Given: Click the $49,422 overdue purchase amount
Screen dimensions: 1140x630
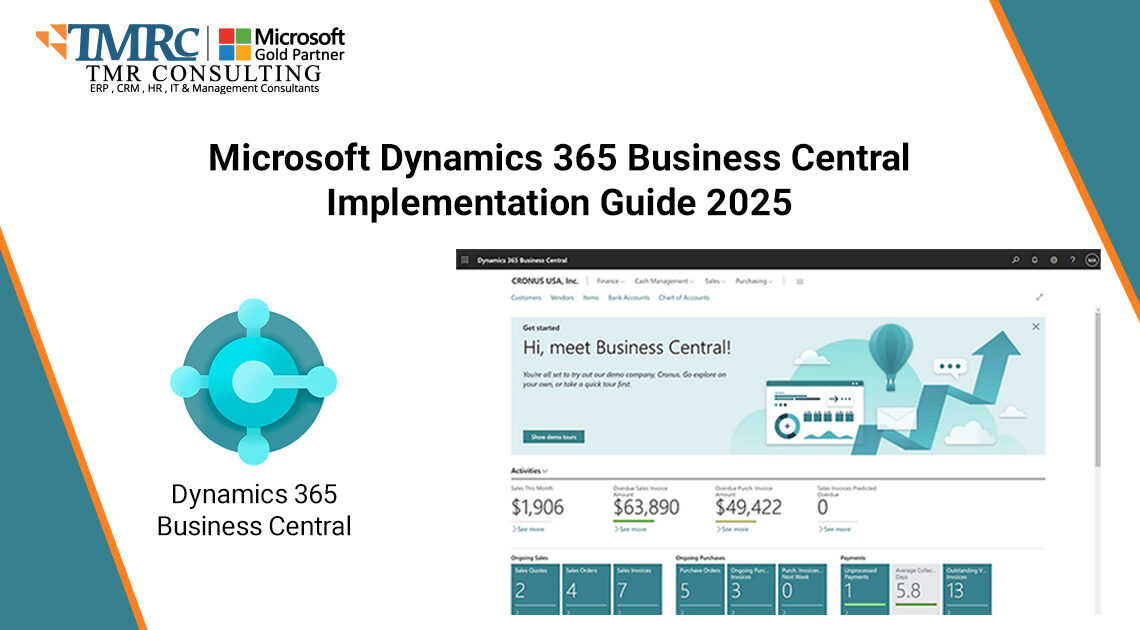Looking at the screenshot, I should click(748, 507).
